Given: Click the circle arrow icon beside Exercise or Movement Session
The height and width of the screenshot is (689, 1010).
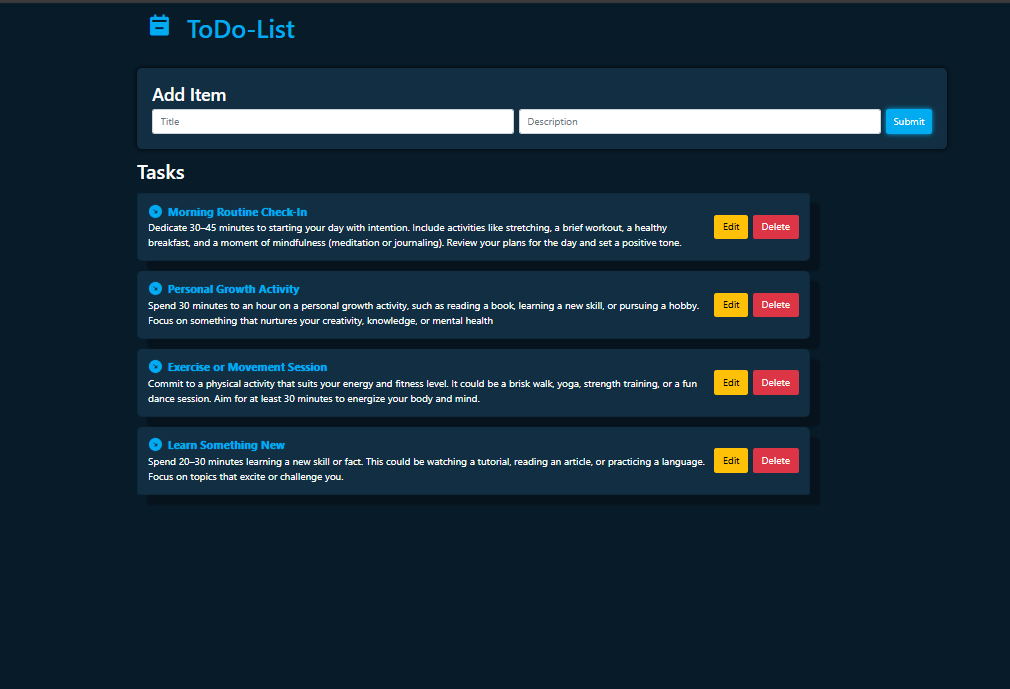Looking at the screenshot, I should point(155,367).
